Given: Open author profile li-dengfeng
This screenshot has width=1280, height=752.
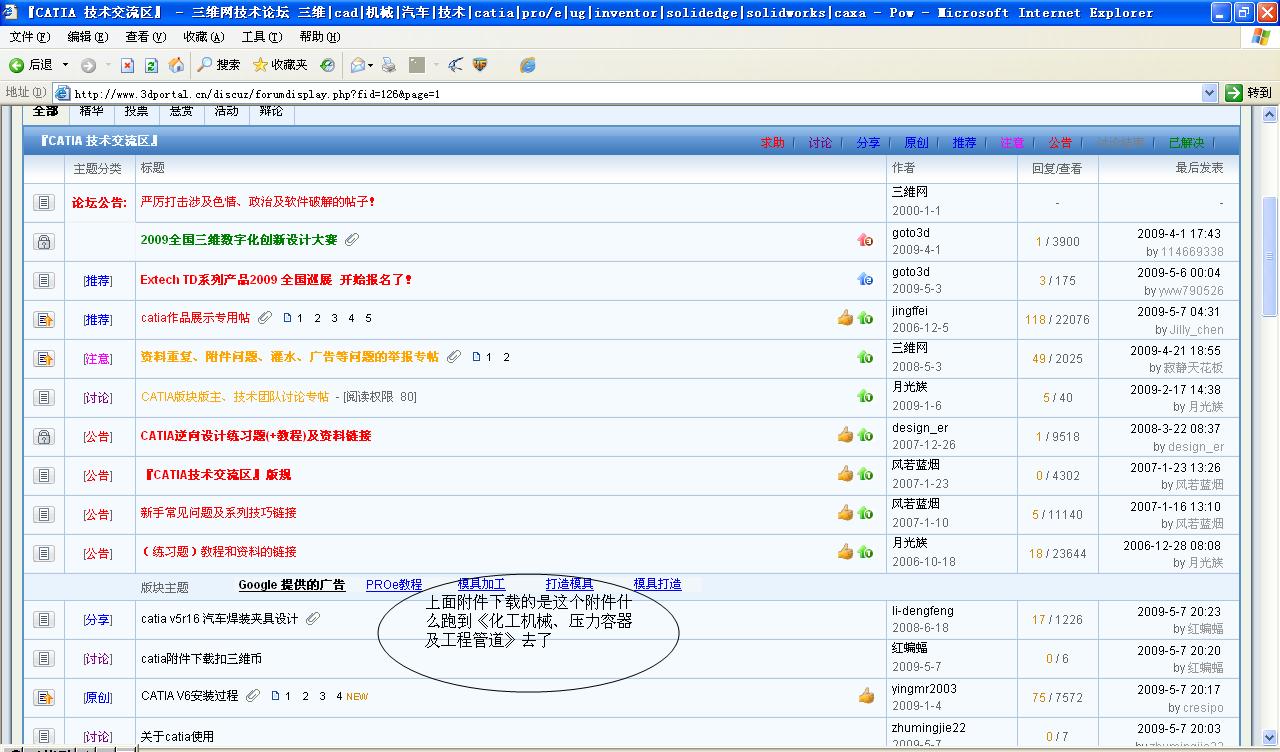Looking at the screenshot, I should [923, 611].
